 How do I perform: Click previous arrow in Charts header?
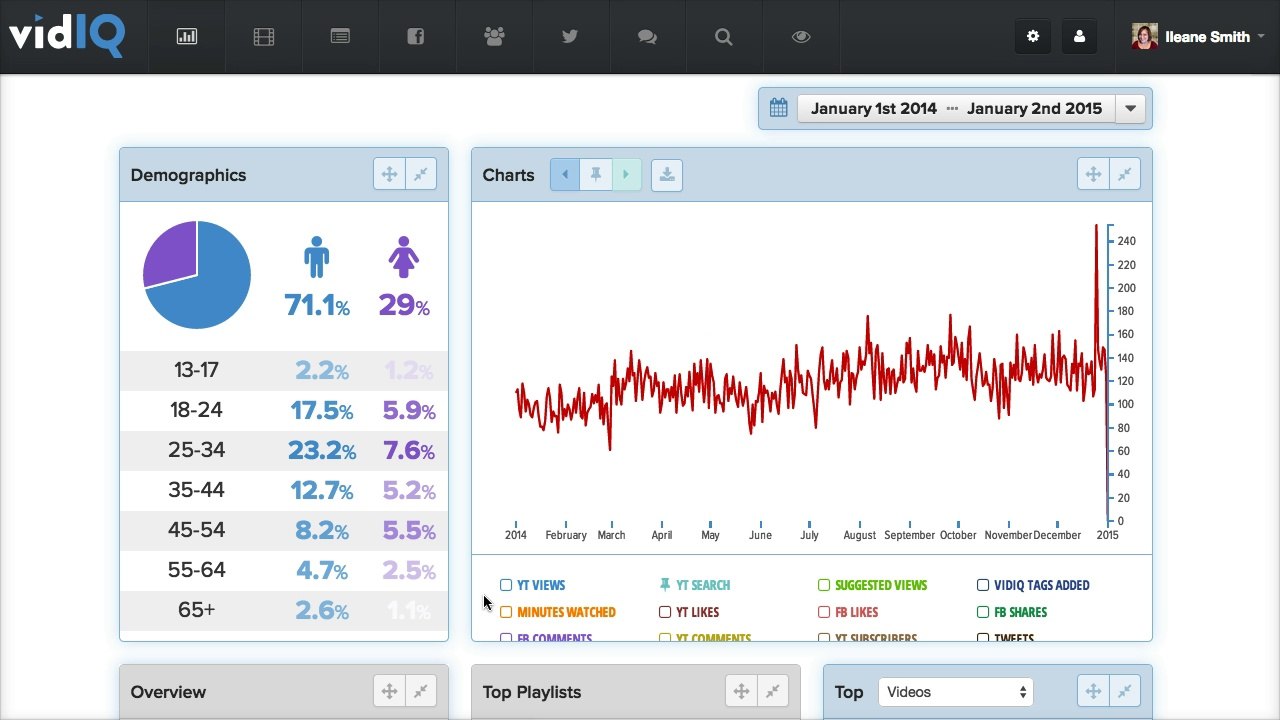pos(565,175)
